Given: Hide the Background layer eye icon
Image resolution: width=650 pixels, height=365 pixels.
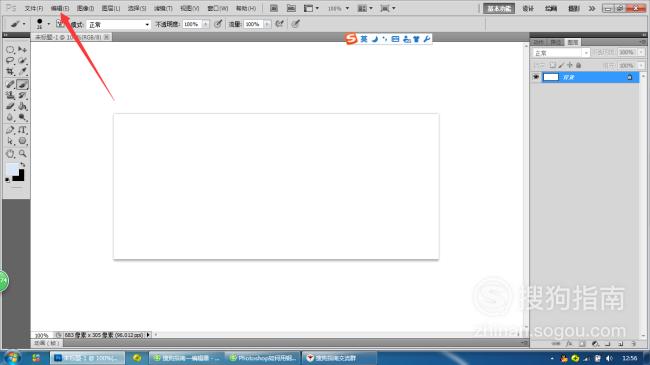Looking at the screenshot, I should click(x=536, y=77).
